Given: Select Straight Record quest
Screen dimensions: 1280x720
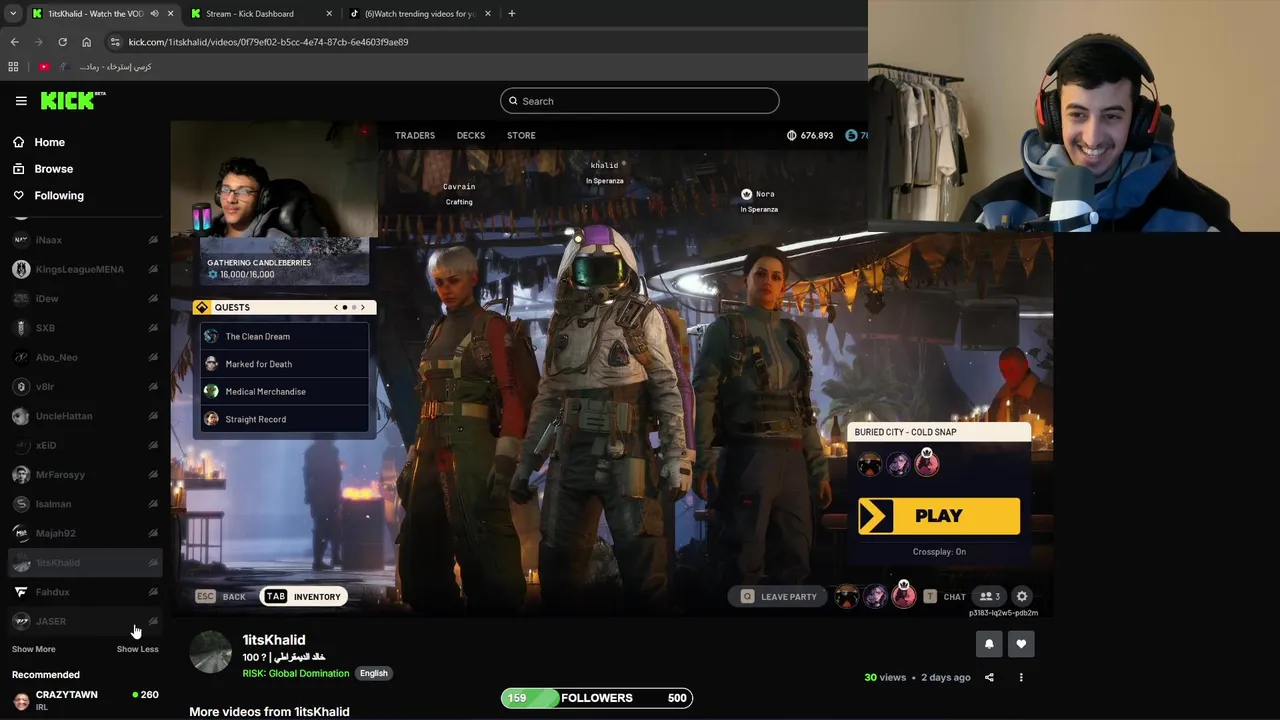Looking at the screenshot, I should [284, 419].
